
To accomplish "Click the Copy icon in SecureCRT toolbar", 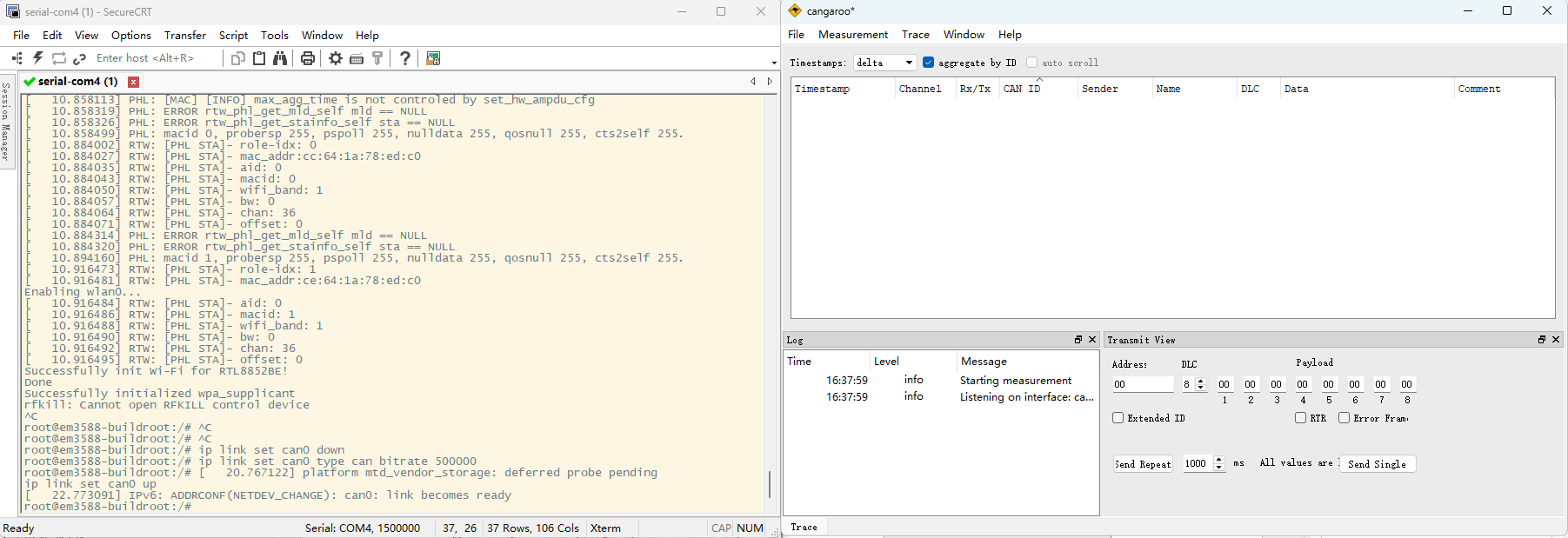I will click(238, 58).
